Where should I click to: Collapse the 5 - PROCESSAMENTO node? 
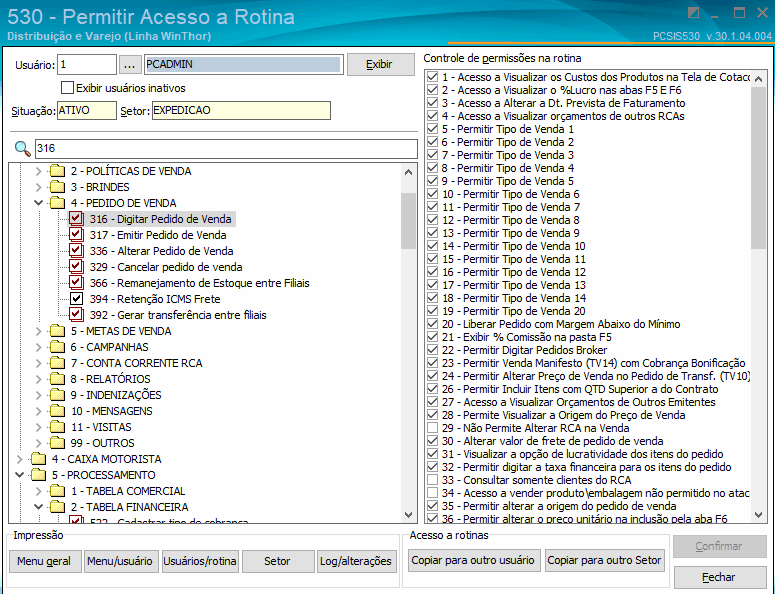tap(20, 475)
